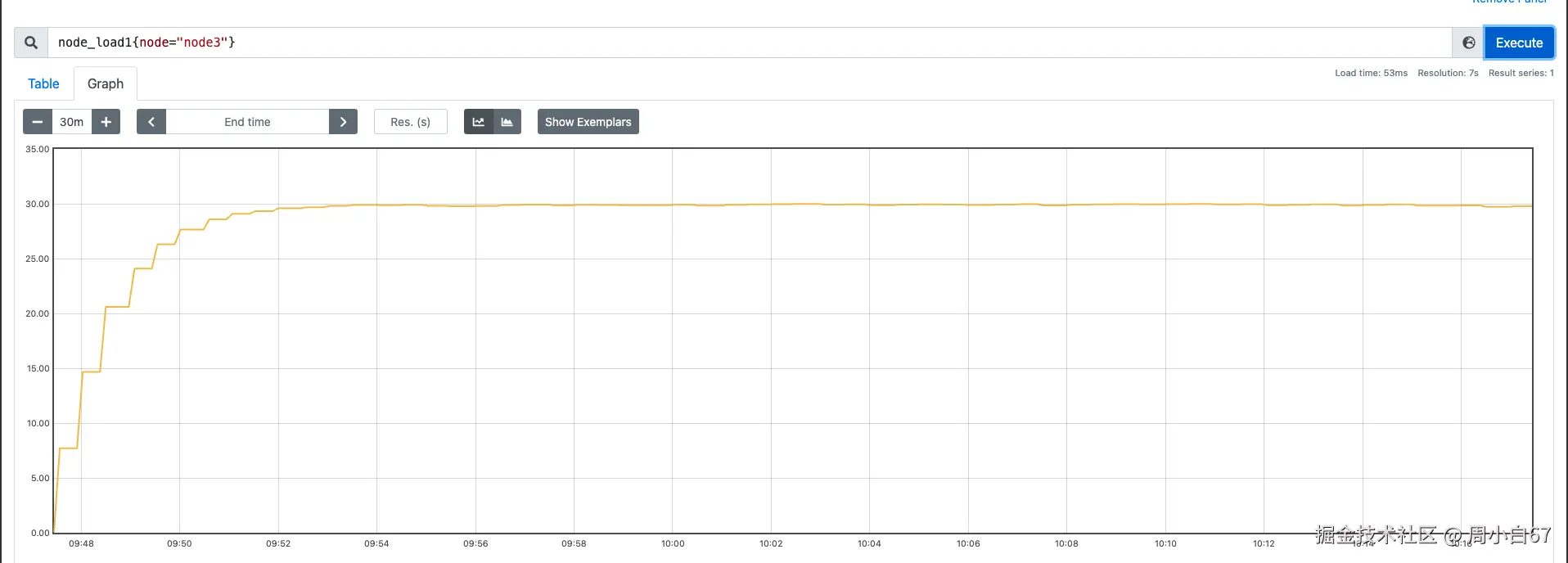Enable stacked area chart mode
This screenshot has width=1568, height=563.
[507, 122]
